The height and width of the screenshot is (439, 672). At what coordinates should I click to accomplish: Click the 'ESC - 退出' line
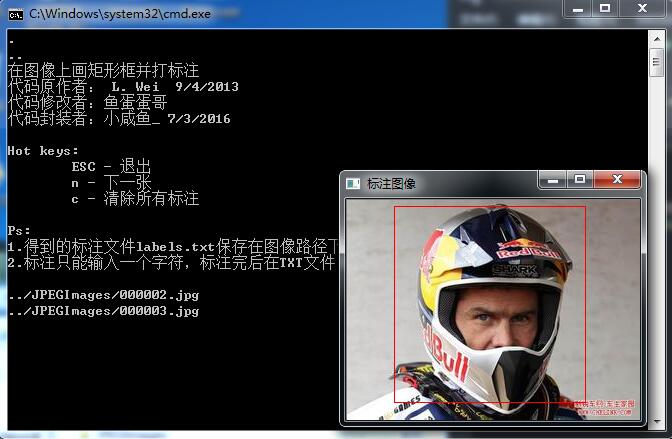point(111,166)
